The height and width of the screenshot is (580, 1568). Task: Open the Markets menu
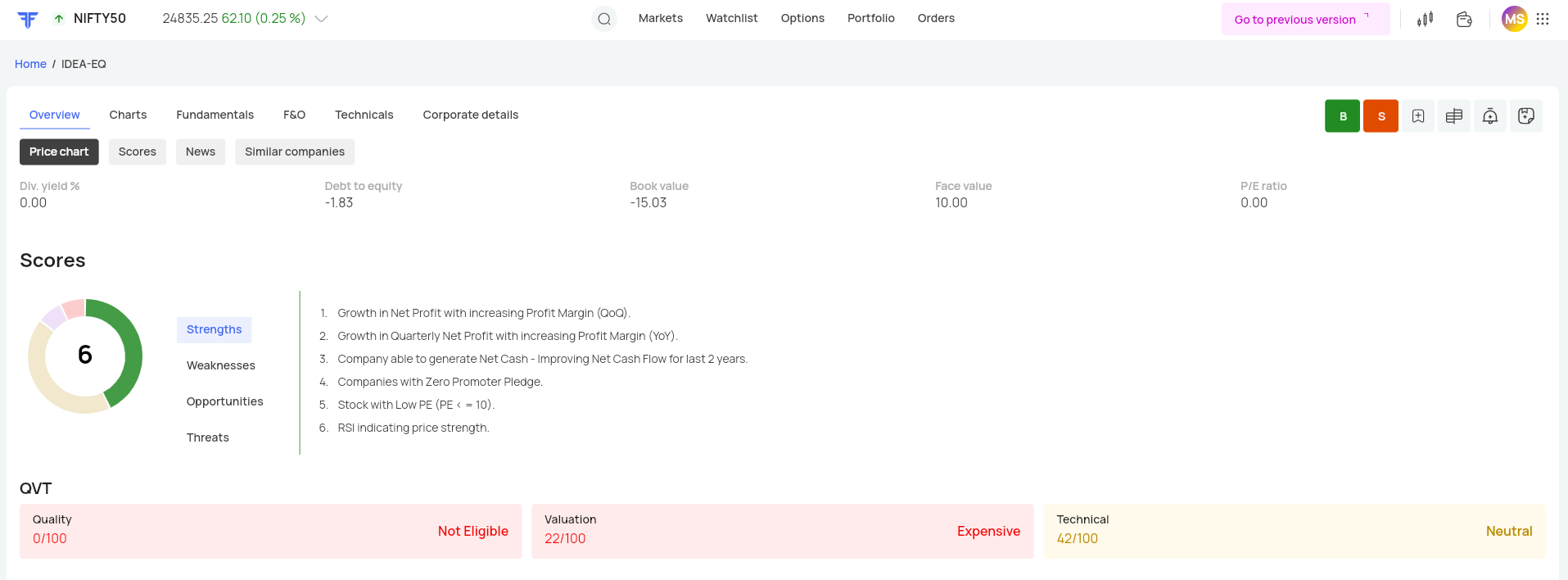coord(661,18)
